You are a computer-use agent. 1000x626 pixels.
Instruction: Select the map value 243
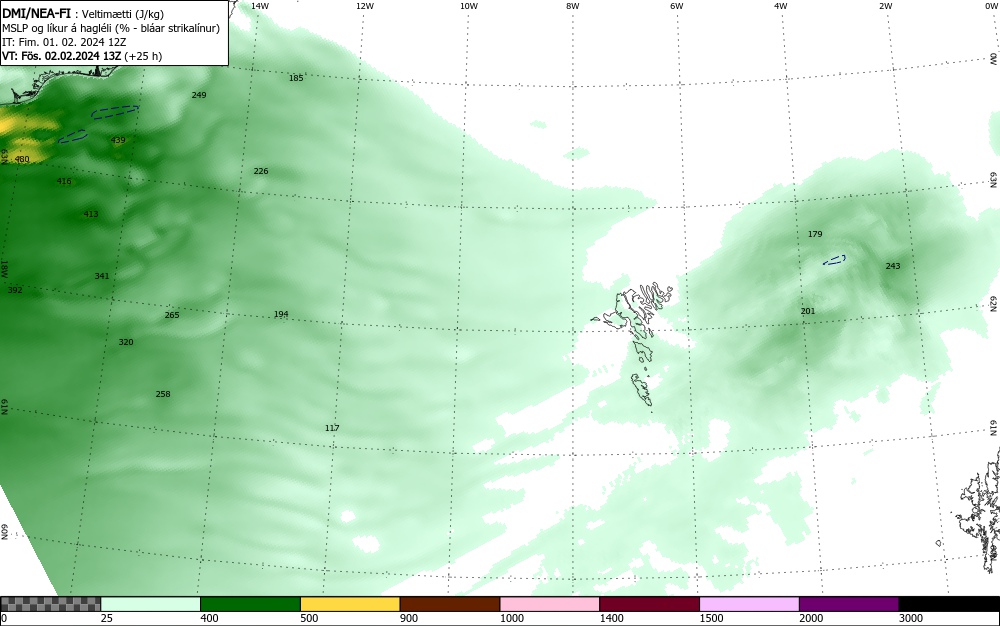click(x=893, y=266)
